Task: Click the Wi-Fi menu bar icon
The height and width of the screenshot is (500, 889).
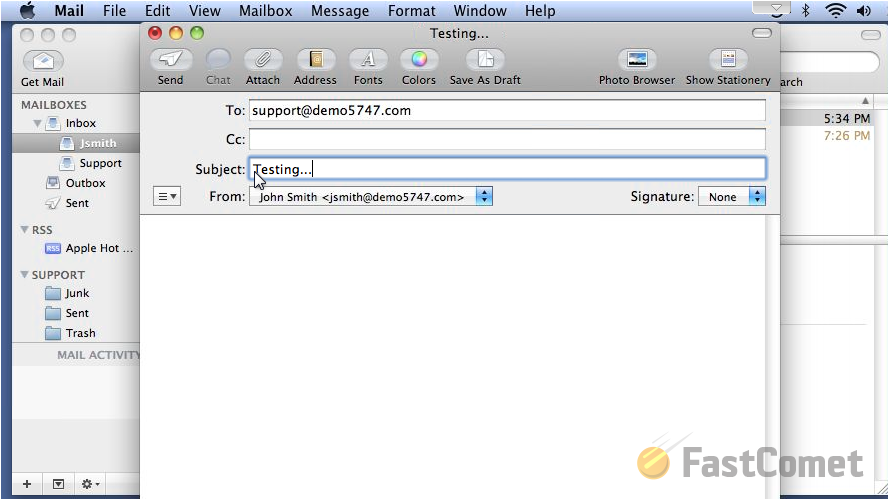Action: click(x=836, y=11)
